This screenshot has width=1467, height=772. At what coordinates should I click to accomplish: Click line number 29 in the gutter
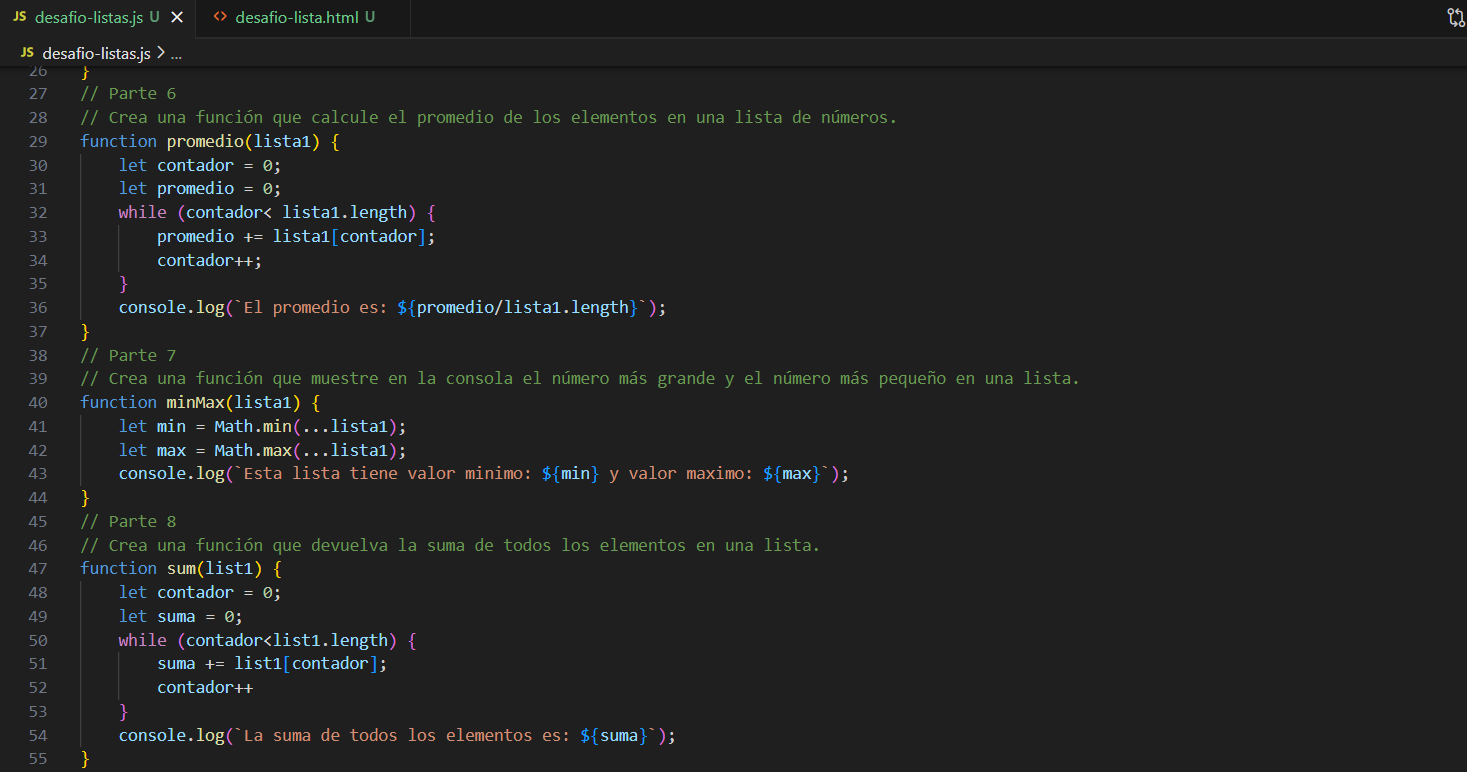tap(38, 141)
